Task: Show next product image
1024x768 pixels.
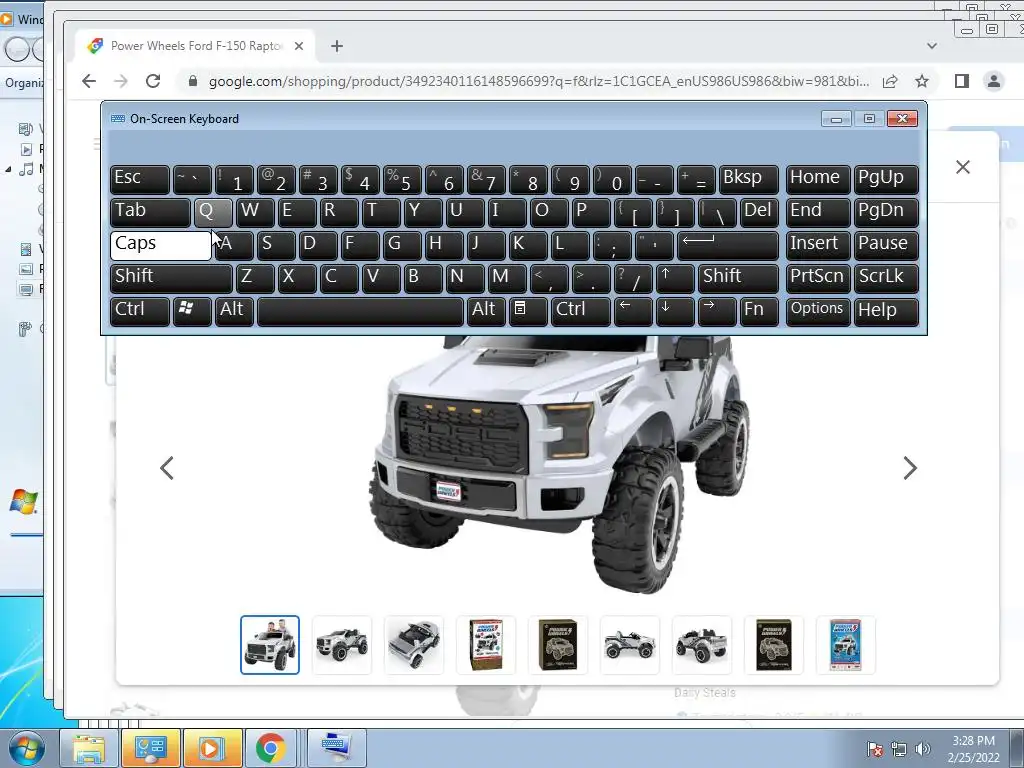Action: click(x=910, y=468)
